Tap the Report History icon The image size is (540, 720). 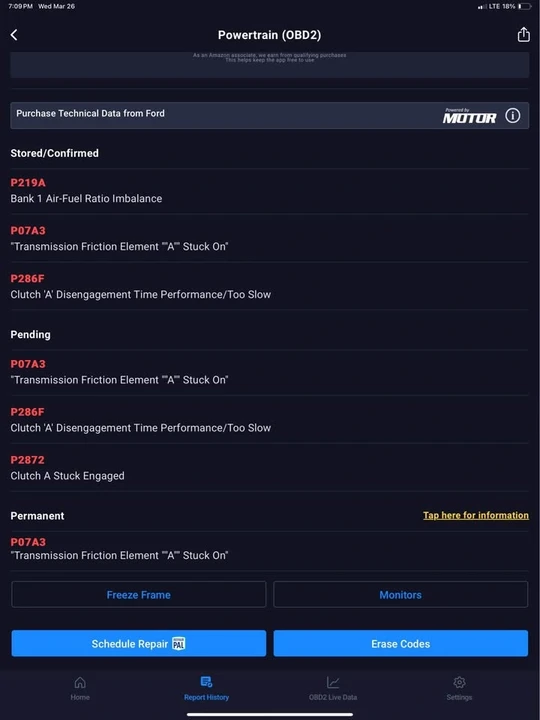206,682
